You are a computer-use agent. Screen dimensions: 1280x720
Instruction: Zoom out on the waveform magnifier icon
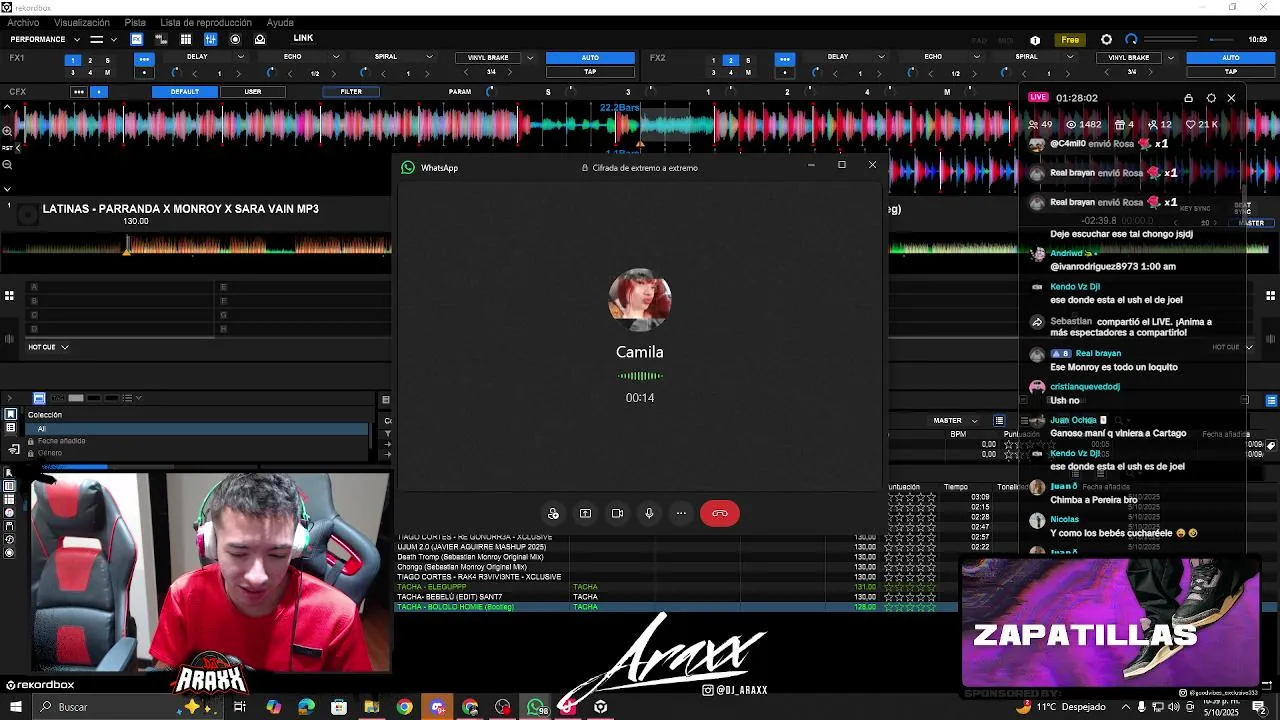[7, 164]
